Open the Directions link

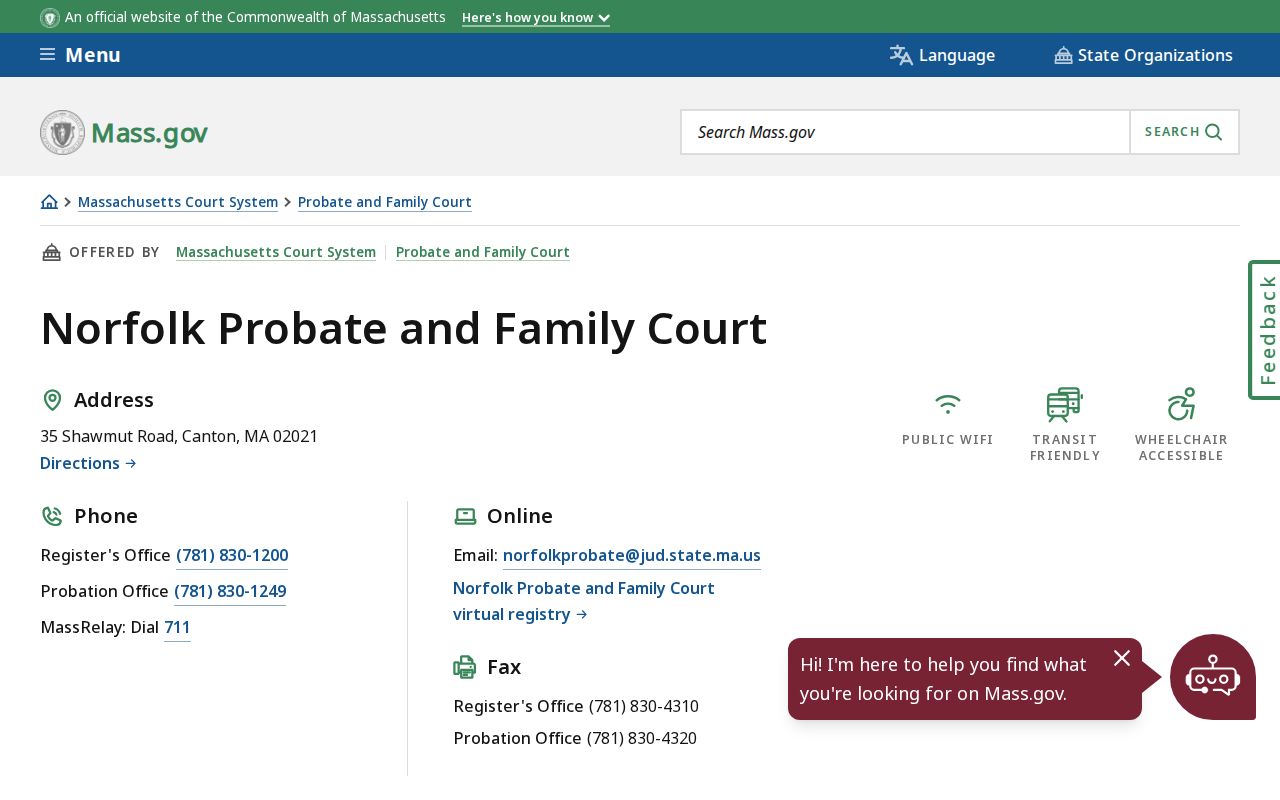tap(88, 463)
